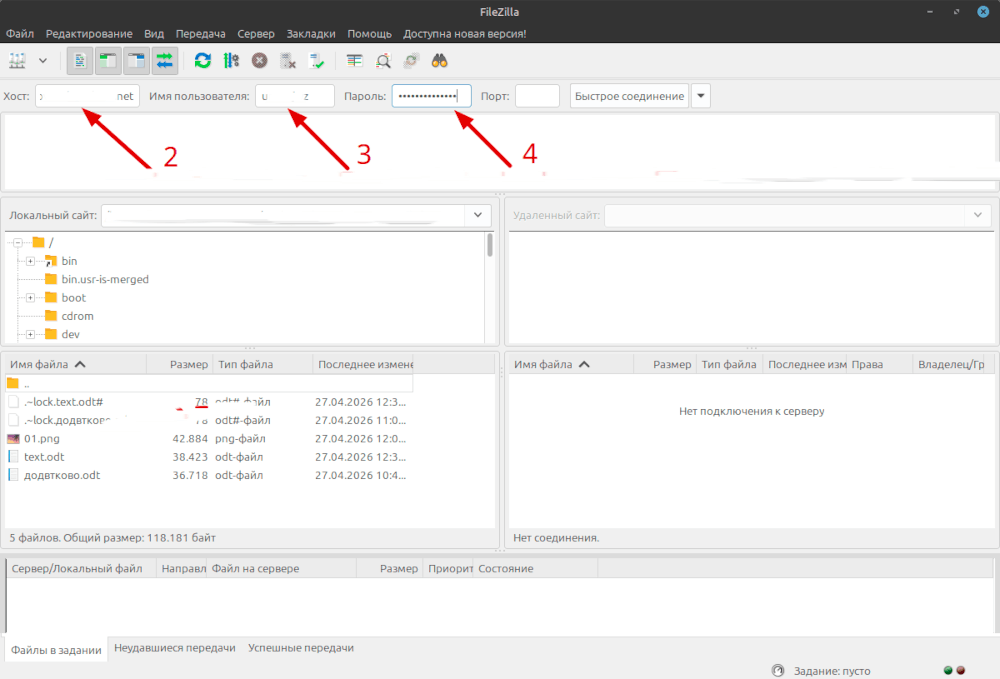Toggle the local directory tree view
This screenshot has height=679, width=1000.
click(108, 61)
